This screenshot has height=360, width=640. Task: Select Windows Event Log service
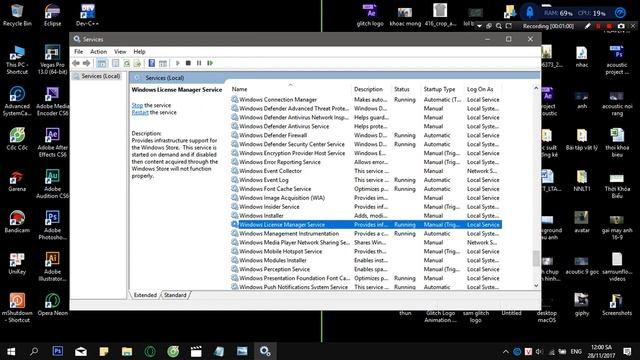tap(366, 180)
